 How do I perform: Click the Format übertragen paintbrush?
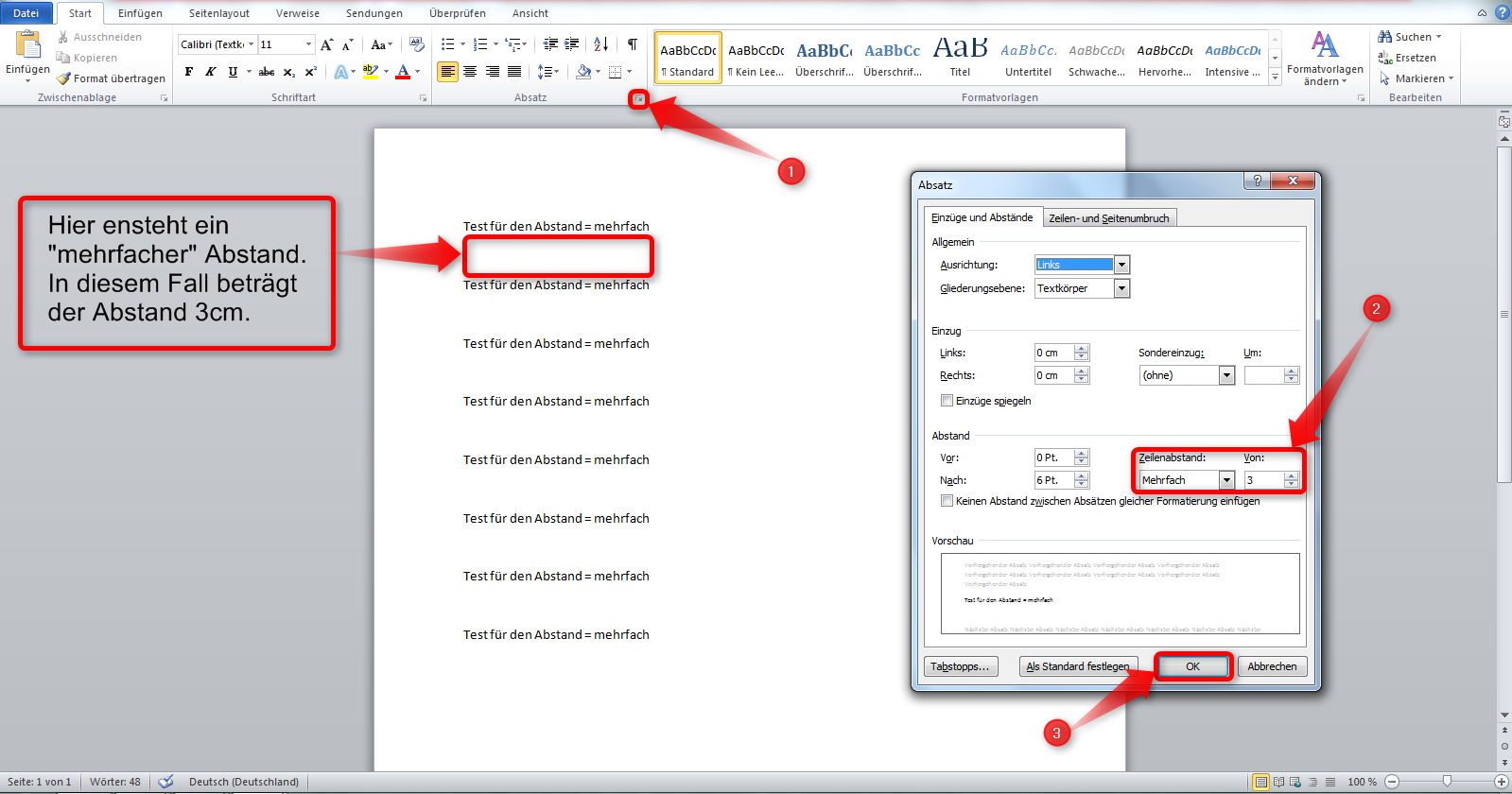click(111, 78)
